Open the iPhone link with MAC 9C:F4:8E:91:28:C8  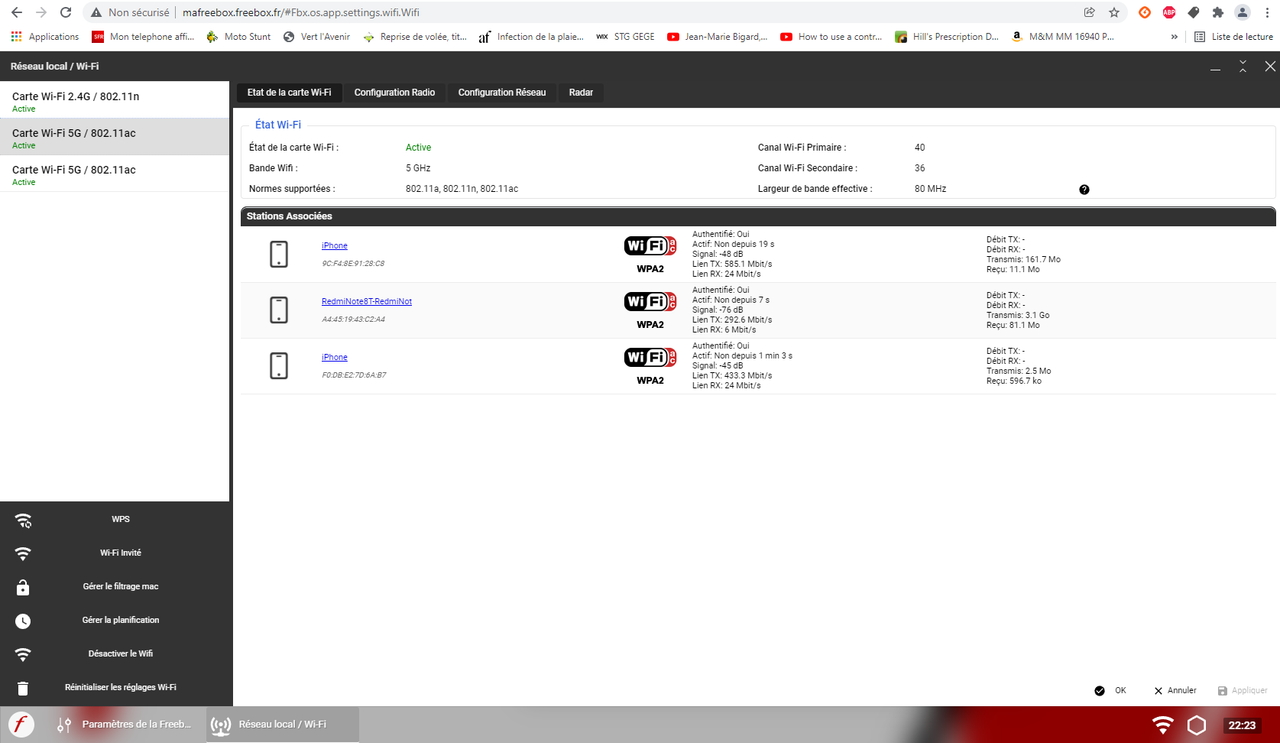[x=334, y=246]
